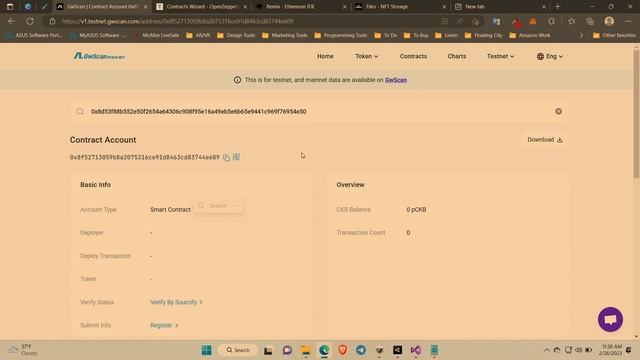Screen dimensions: 640x360
Task: Open the Marketing Tools bookmark folder
Action: pyautogui.click(x=285, y=36)
